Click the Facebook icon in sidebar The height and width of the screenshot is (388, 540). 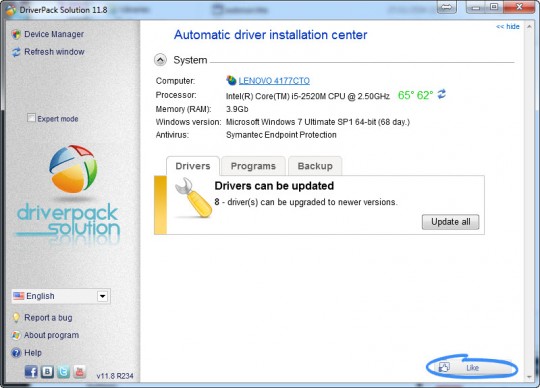click(31, 371)
